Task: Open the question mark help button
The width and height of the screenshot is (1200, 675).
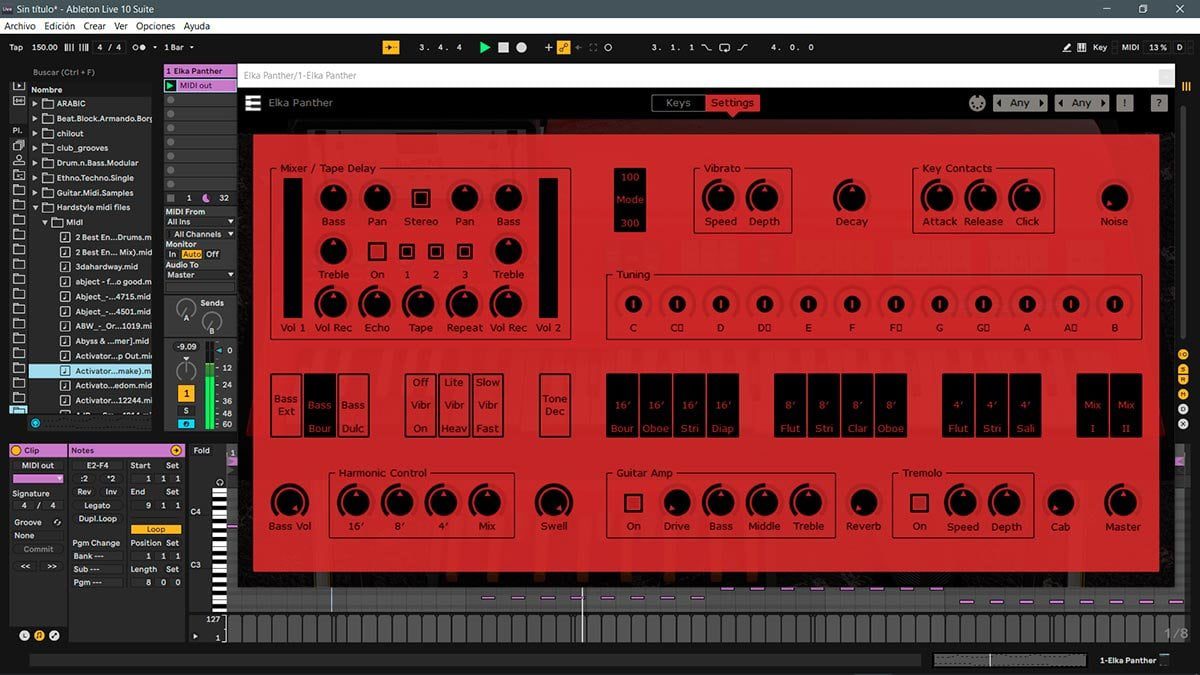Action: 1159,103
